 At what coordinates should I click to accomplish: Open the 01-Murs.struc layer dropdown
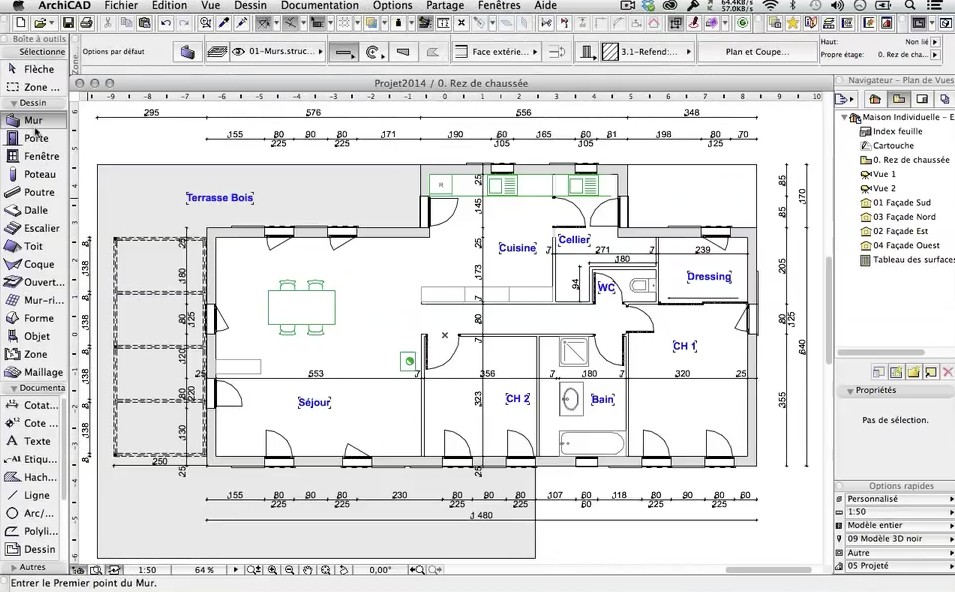coord(278,52)
